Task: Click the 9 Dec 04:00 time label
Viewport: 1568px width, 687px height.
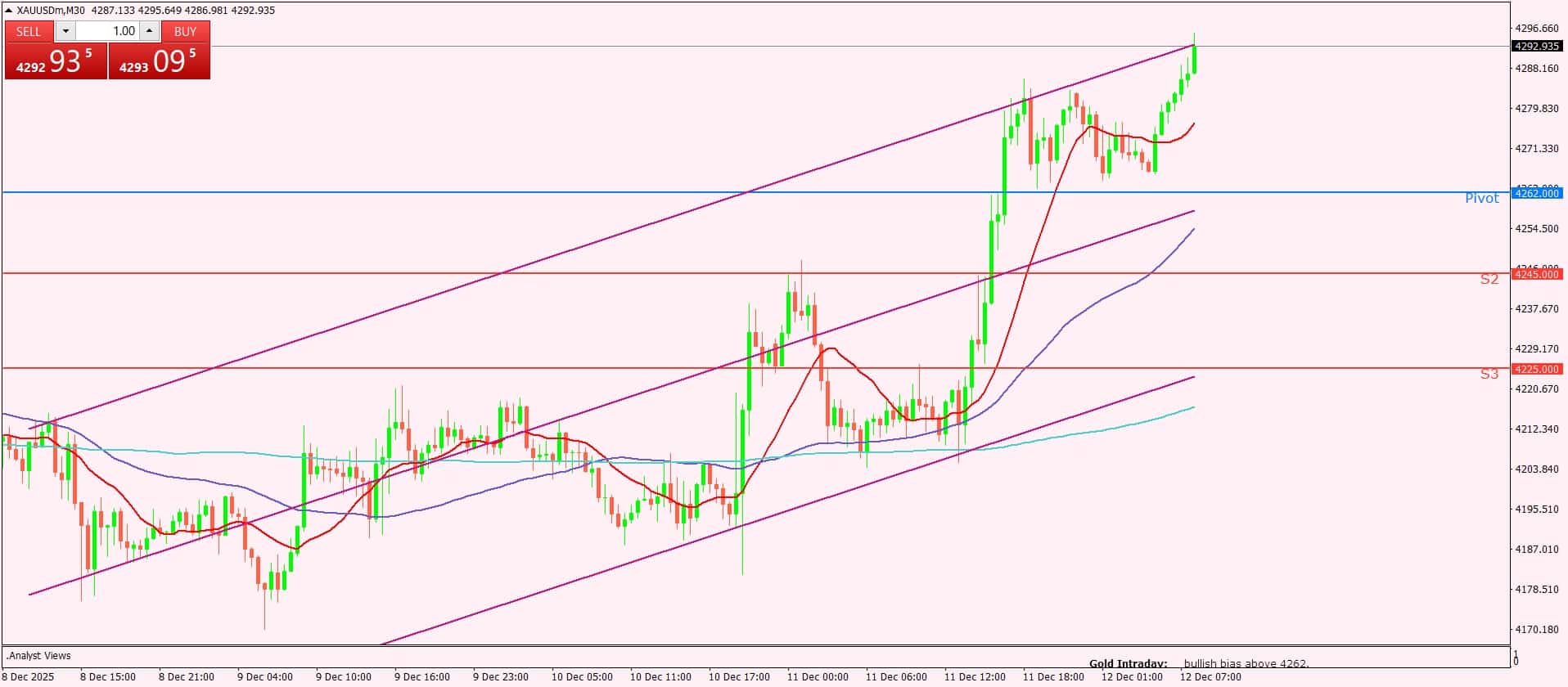Action: 265,677
